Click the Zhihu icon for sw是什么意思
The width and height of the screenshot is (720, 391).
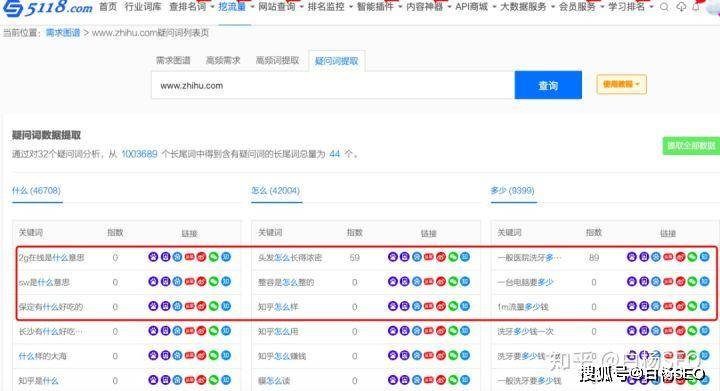click(226, 281)
